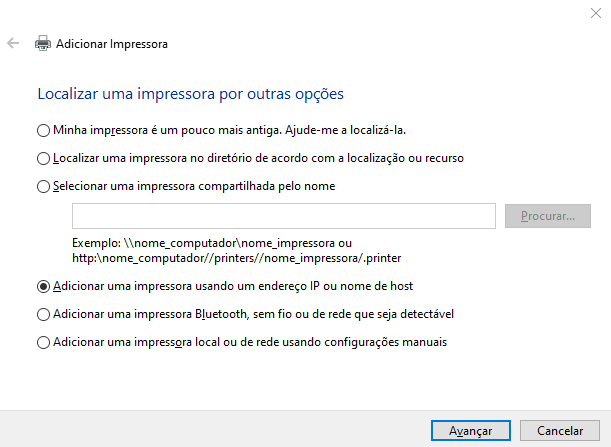This screenshot has width=611, height=447.
Task: Click the Avançar button
Action: [470, 430]
